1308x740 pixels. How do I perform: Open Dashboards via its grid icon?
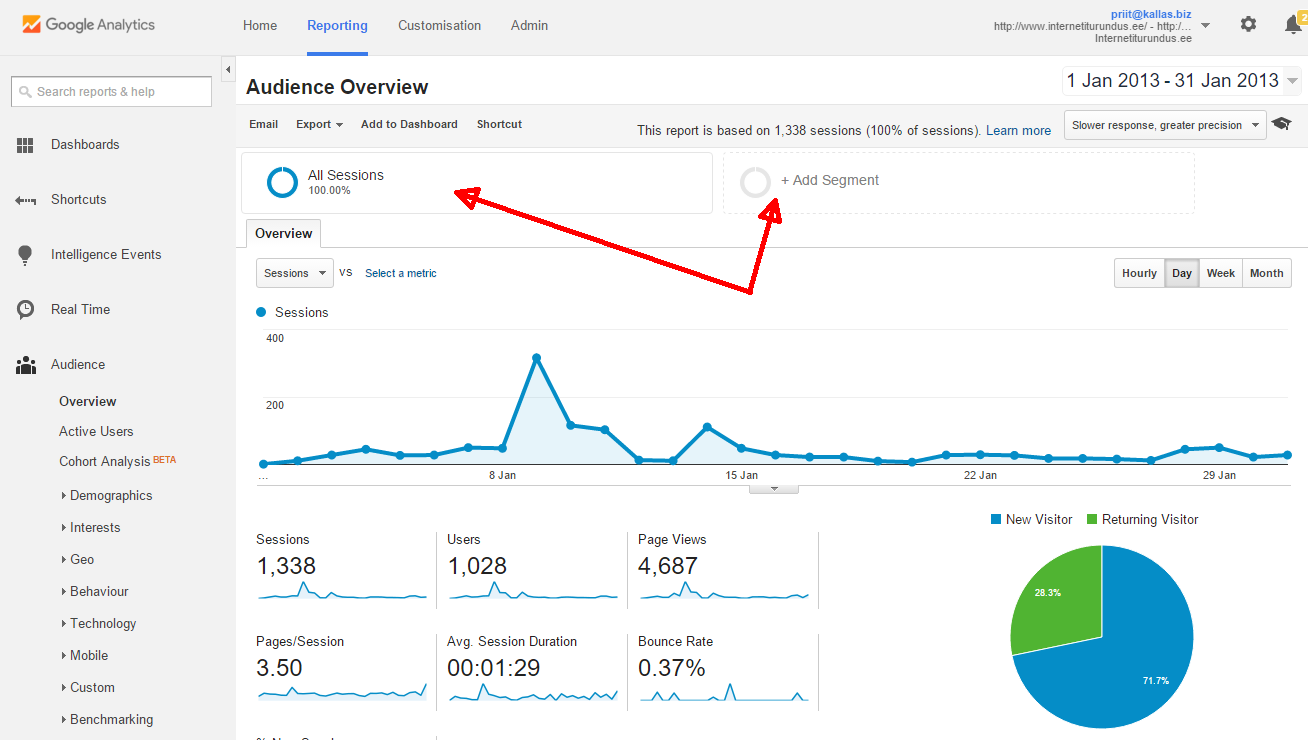[x=25, y=145]
